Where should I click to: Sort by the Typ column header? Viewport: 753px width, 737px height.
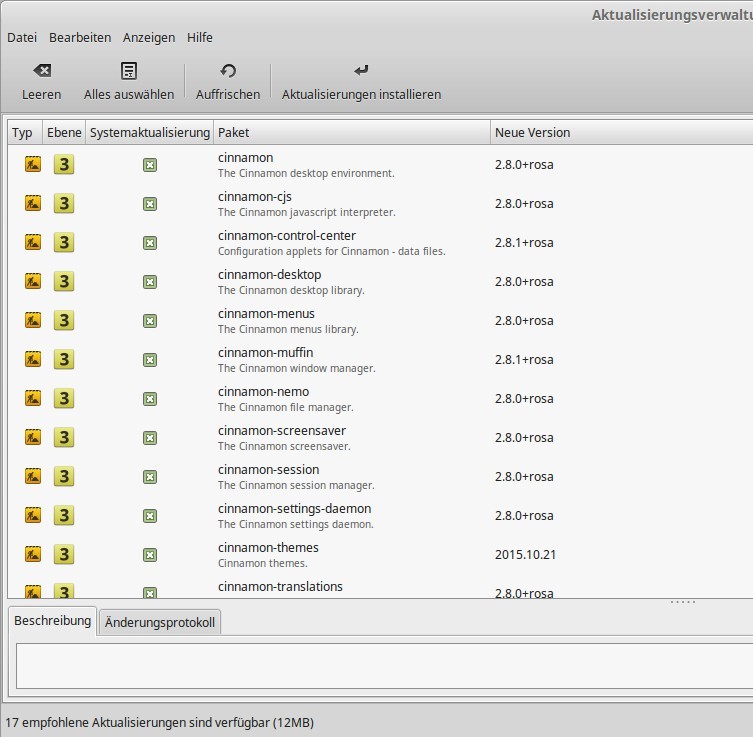25,133
